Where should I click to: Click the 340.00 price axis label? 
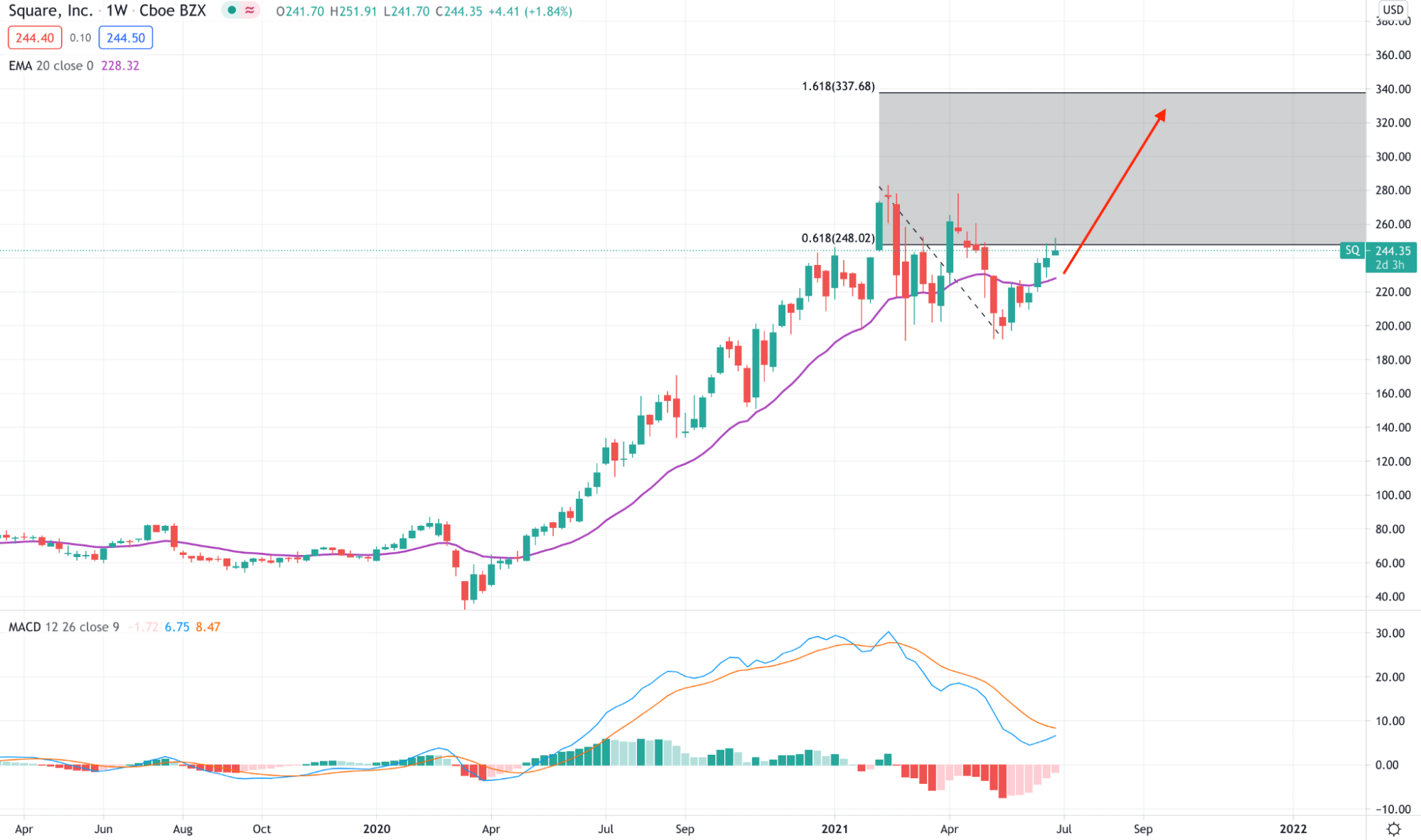[1393, 89]
